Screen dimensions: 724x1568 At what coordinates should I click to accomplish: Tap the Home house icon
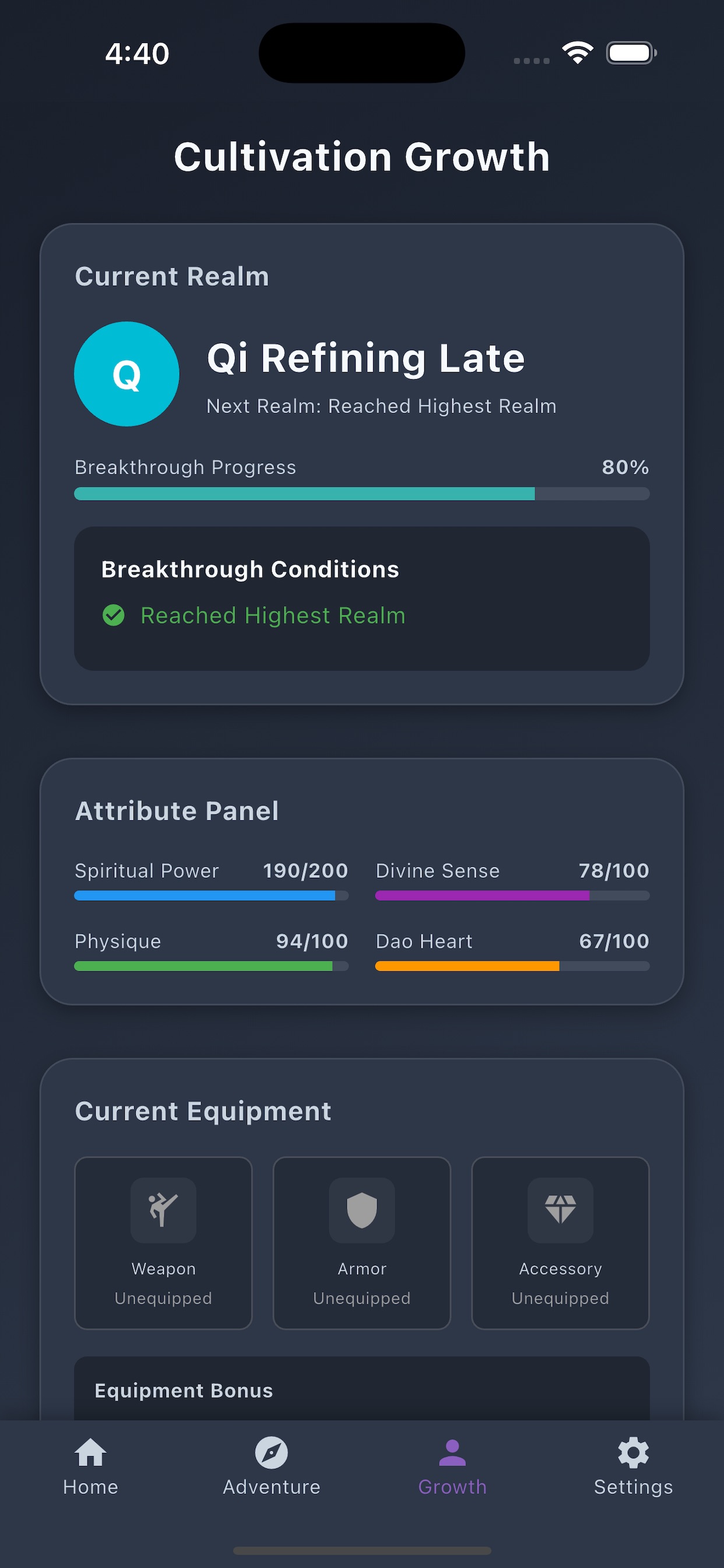(x=91, y=1453)
